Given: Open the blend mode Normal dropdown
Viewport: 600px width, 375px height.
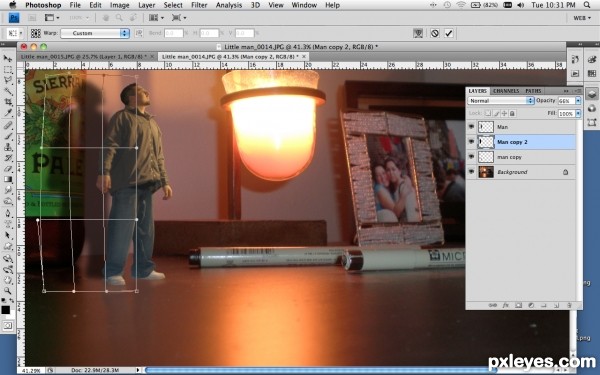Looking at the screenshot, I should (x=501, y=101).
